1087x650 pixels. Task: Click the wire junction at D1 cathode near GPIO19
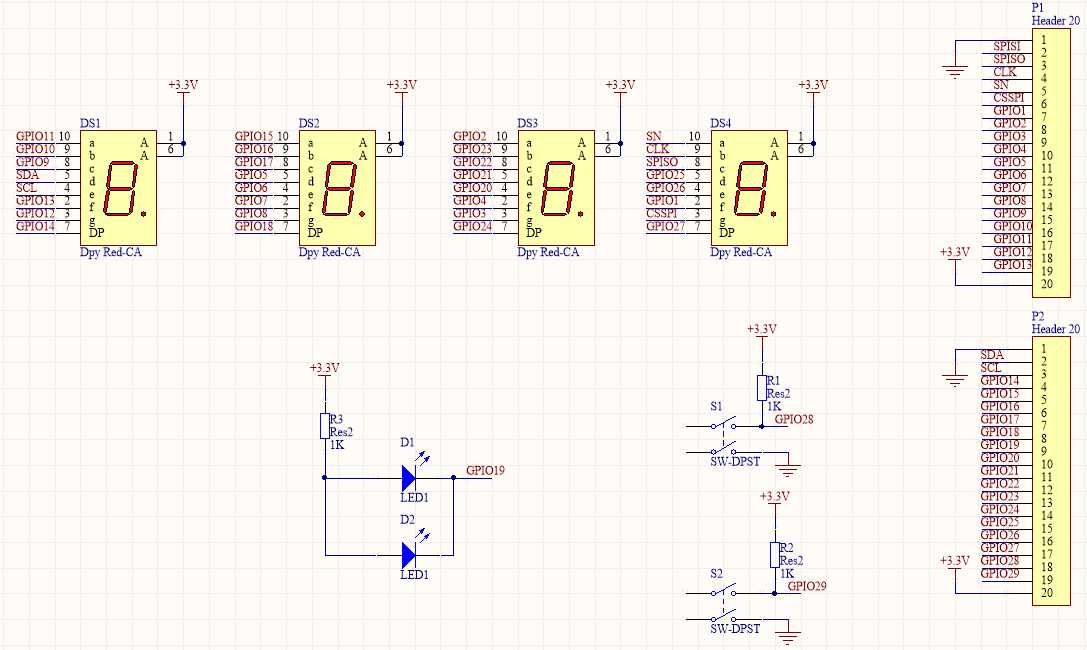(x=453, y=477)
